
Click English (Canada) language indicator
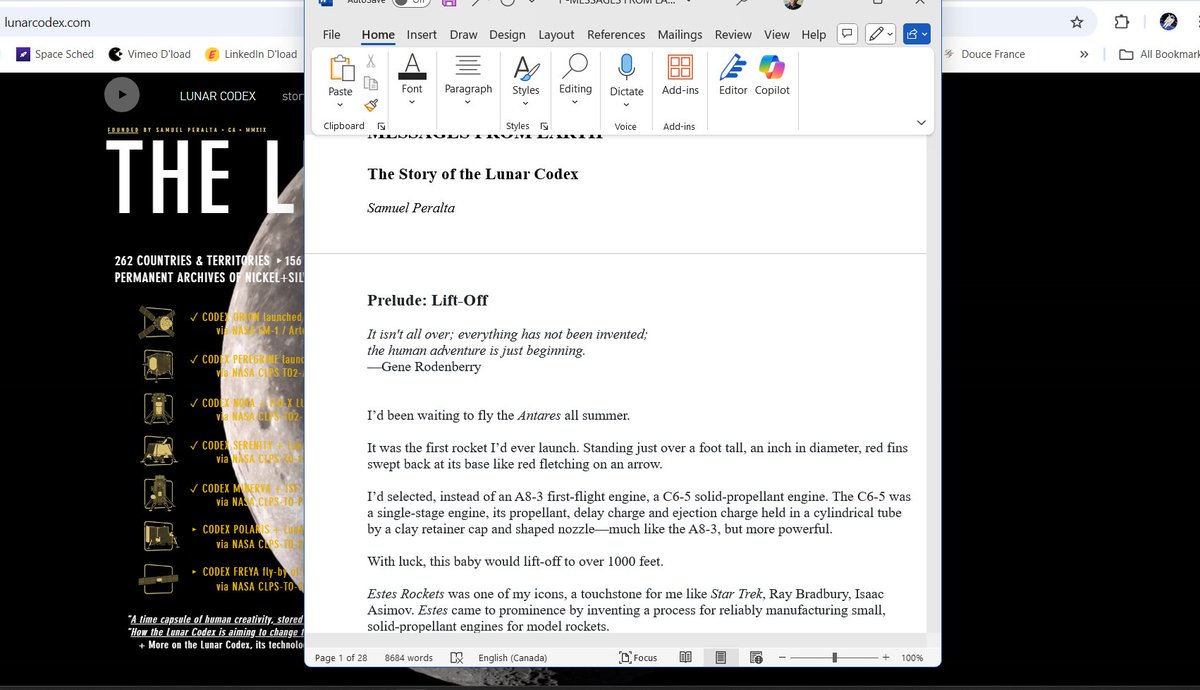(x=512, y=657)
